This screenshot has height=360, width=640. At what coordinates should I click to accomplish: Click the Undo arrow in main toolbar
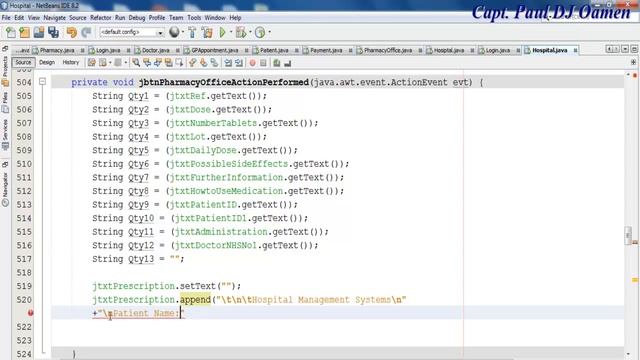pyautogui.click(x=72, y=32)
